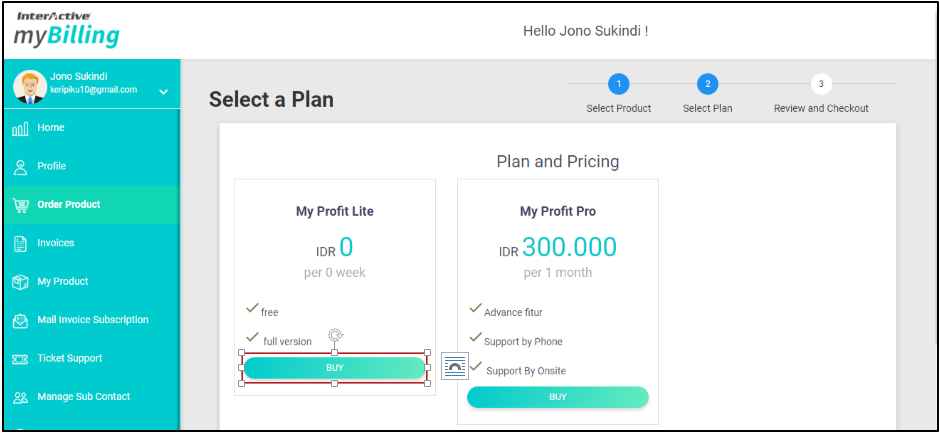Click the Invoices document icon

pyautogui.click(x=20, y=244)
